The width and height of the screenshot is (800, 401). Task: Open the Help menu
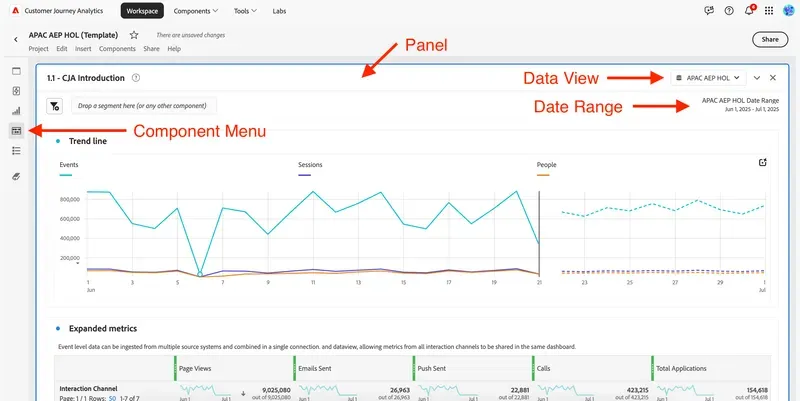(174, 49)
